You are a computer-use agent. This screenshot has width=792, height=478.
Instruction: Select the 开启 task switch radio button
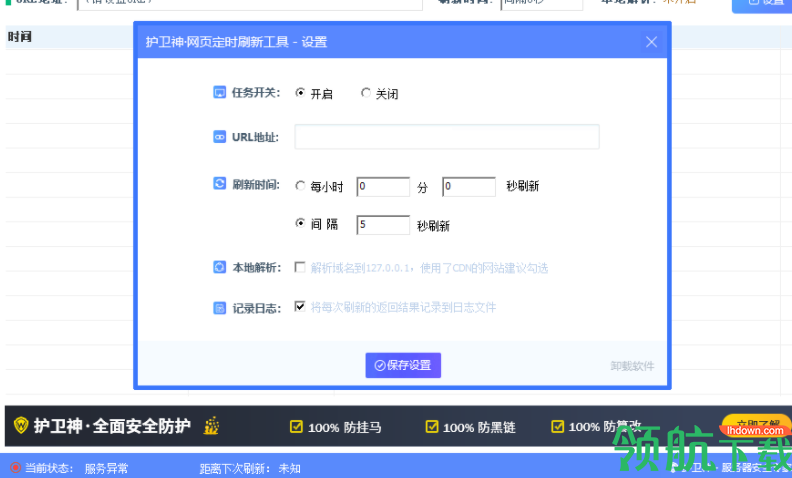(x=300, y=92)
